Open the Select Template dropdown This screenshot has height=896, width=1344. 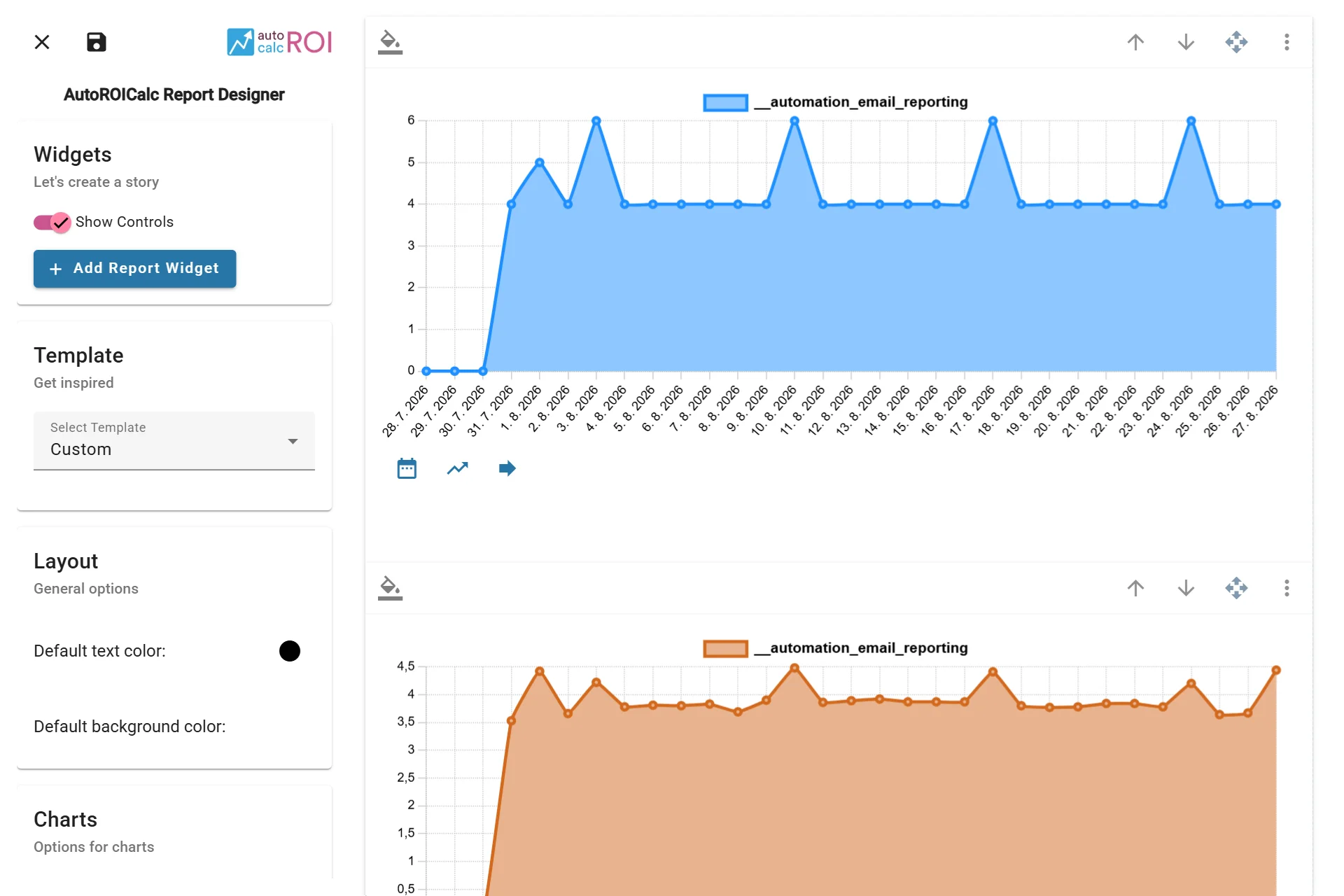pos(174,441)
